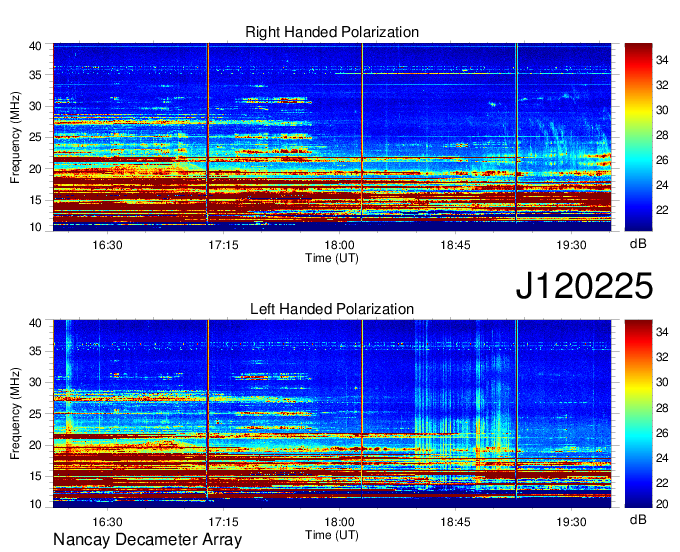Click the 32 dB label on the top color bar
The image size is (680, 552).
tap(662, 85)
